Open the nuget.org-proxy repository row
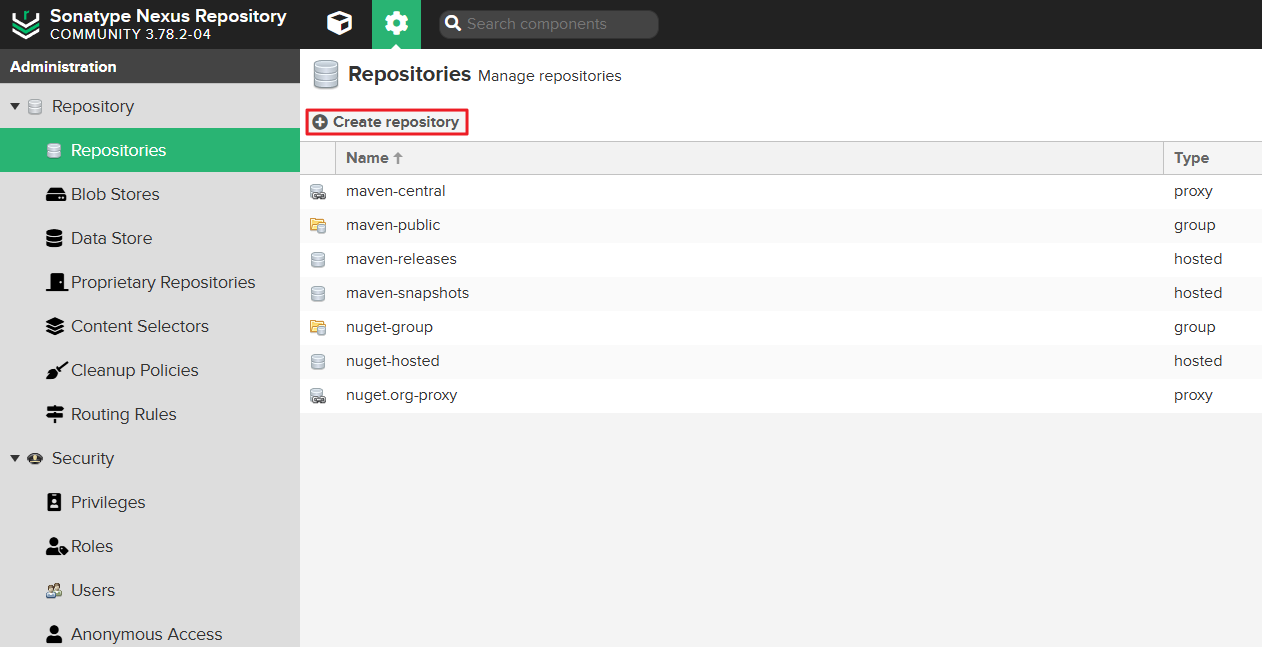This screenshot has width=1262, height=647. (781, 395)
